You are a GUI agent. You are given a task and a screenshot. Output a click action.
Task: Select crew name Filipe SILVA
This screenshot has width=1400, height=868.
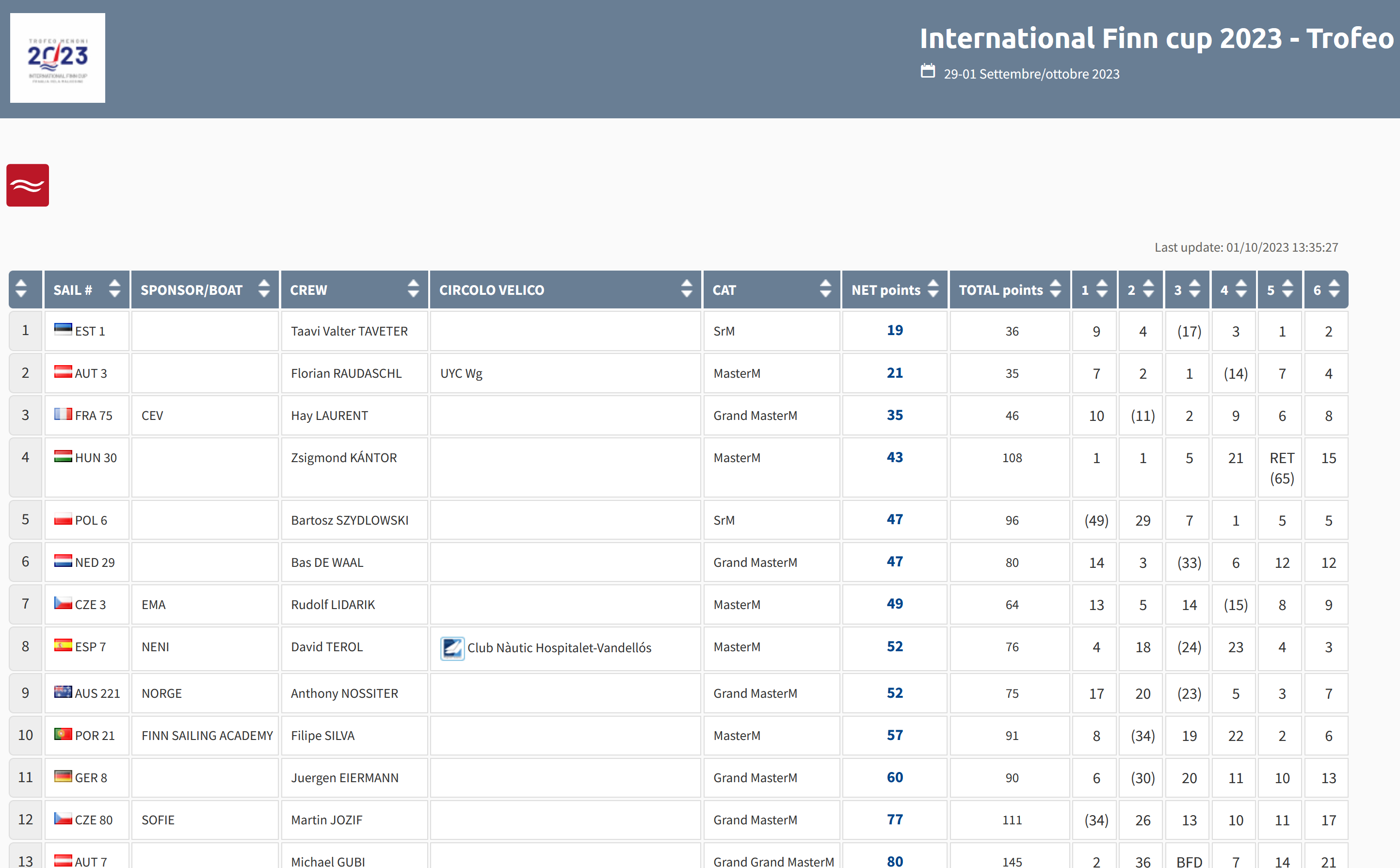[322, 736]
